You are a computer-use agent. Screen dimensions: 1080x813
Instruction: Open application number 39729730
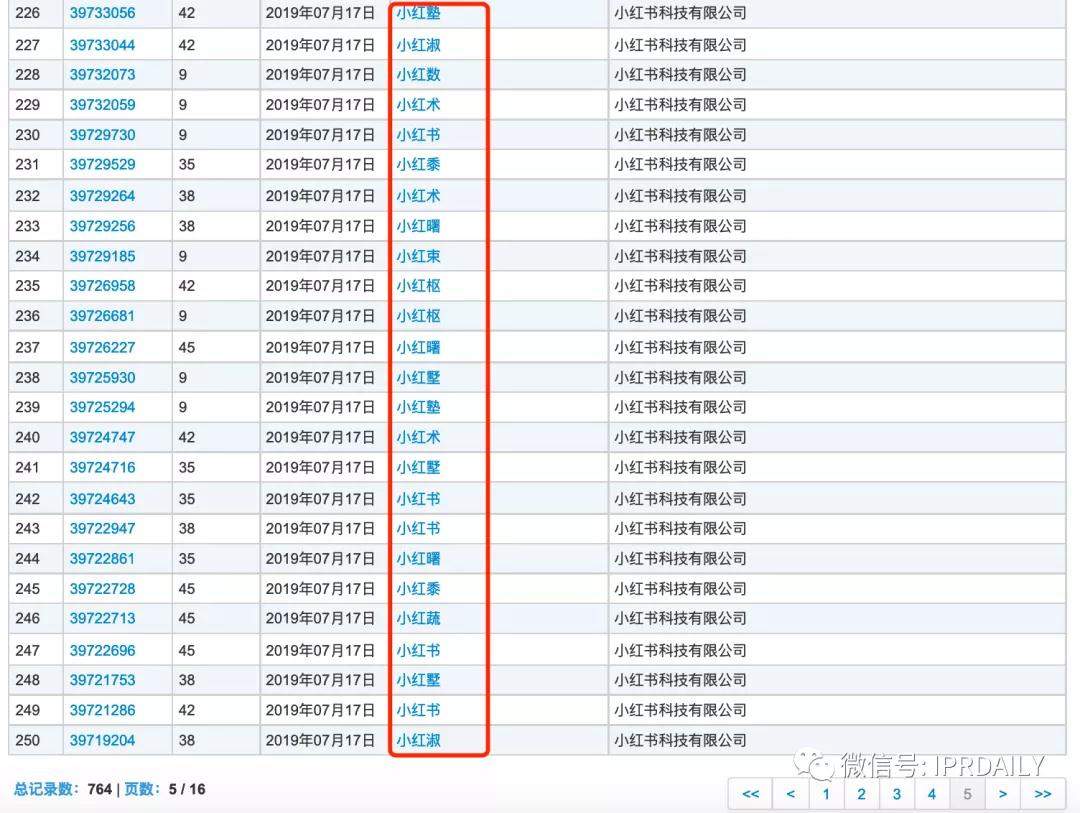pos(102,135)
